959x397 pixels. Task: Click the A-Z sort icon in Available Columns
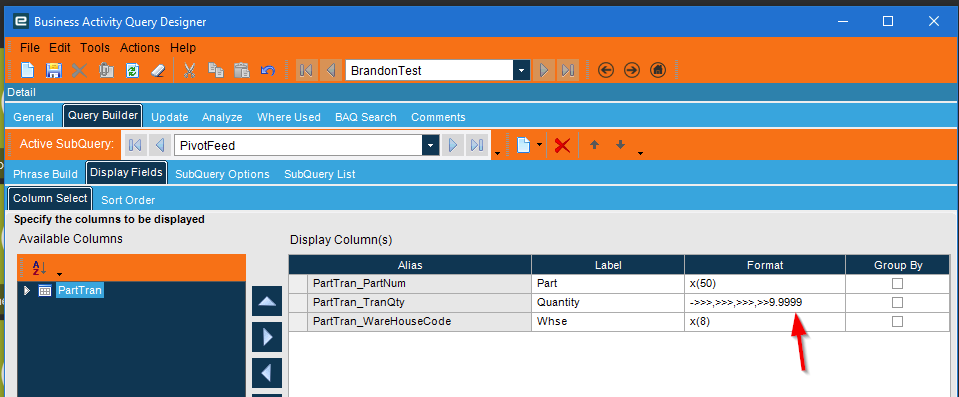click(39, 268)
